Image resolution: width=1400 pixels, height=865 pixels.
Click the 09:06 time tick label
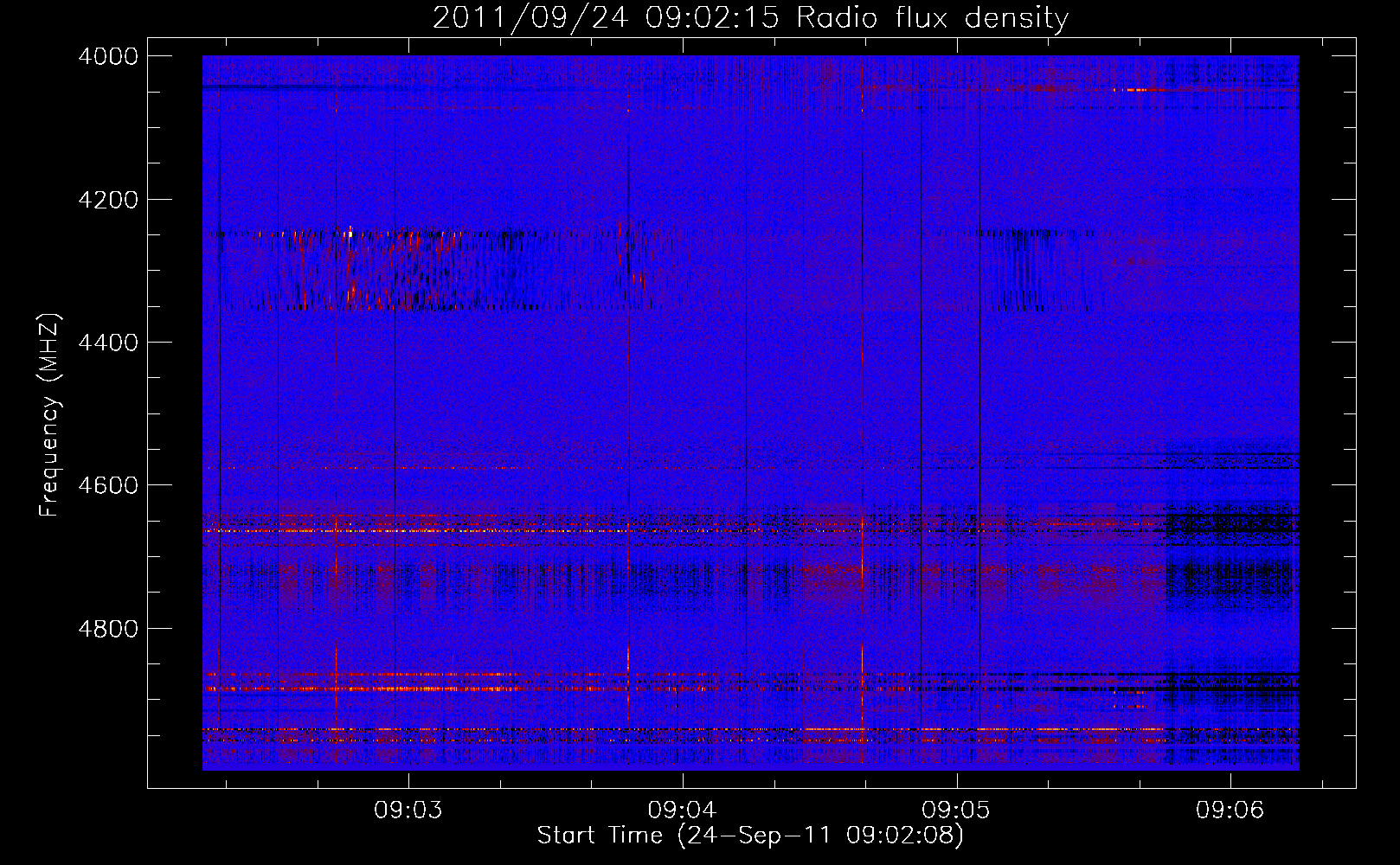coord(1230,811)
